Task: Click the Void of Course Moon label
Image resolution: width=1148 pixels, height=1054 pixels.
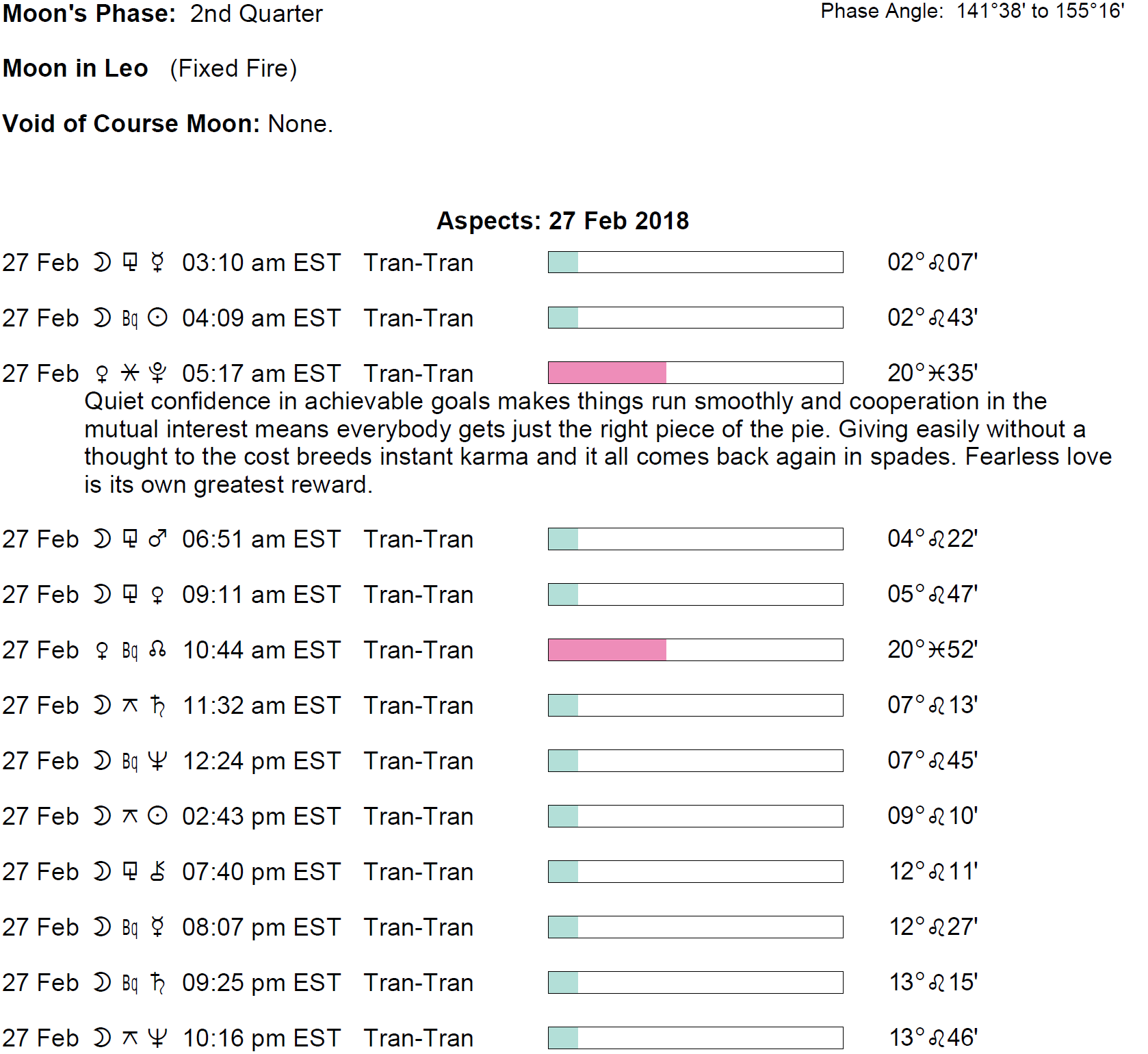Action: coord(131,124)
